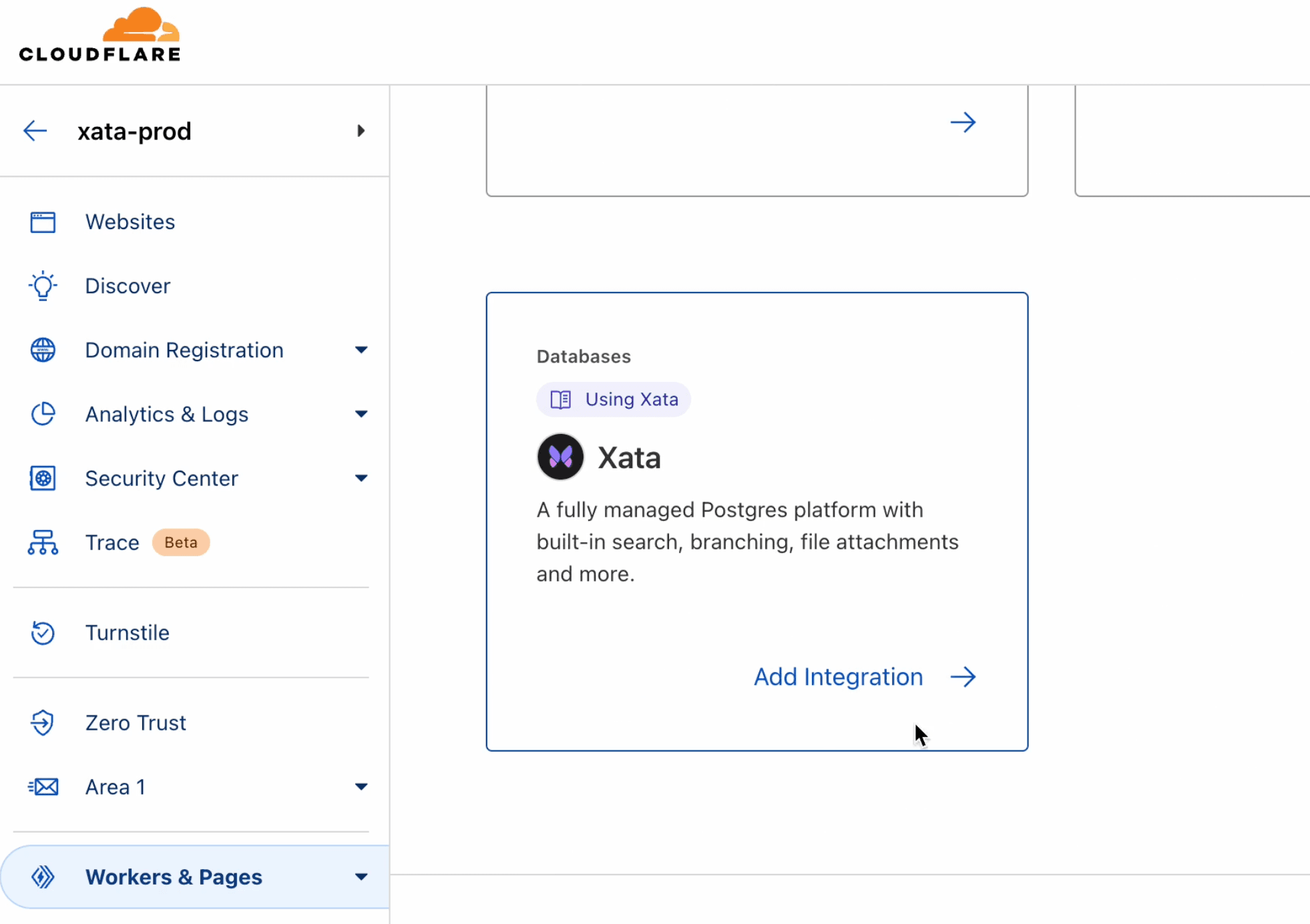Expand the Security Center dropdown
Viewport: 1310px width, 924px height.
pos(361,478)
